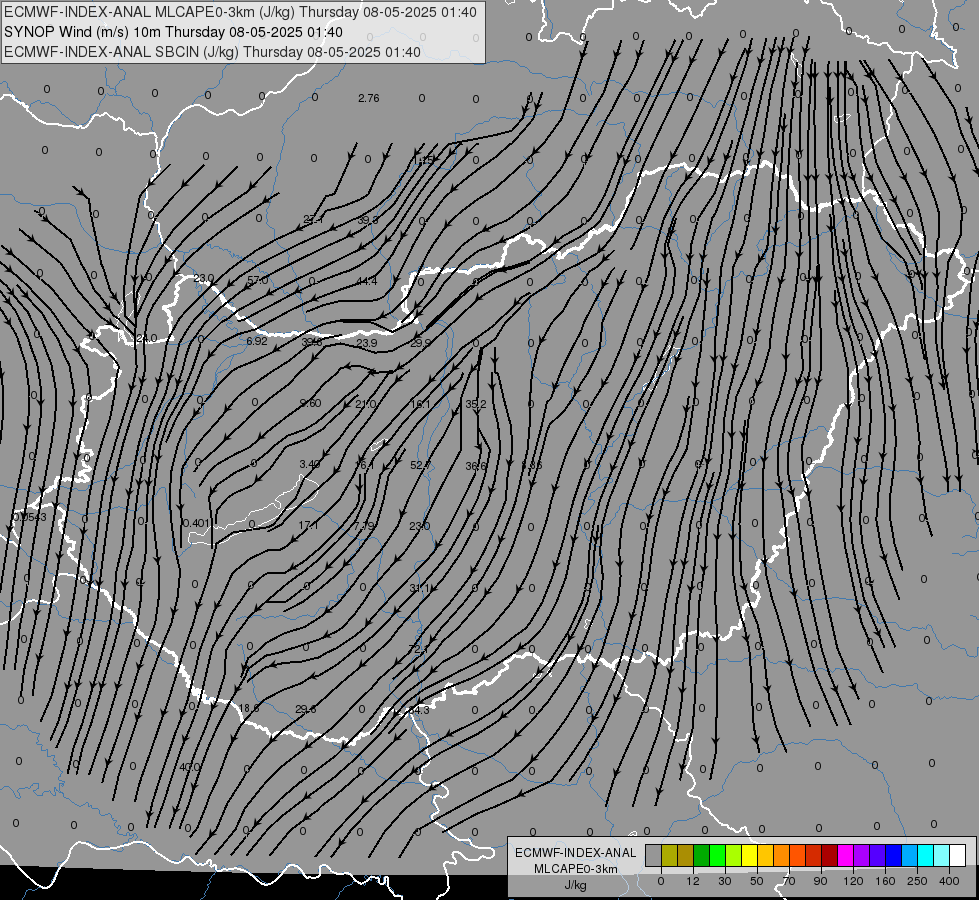Click the SBCIN header line
This screenshot has height=900, width=979.
coord(212,52)
